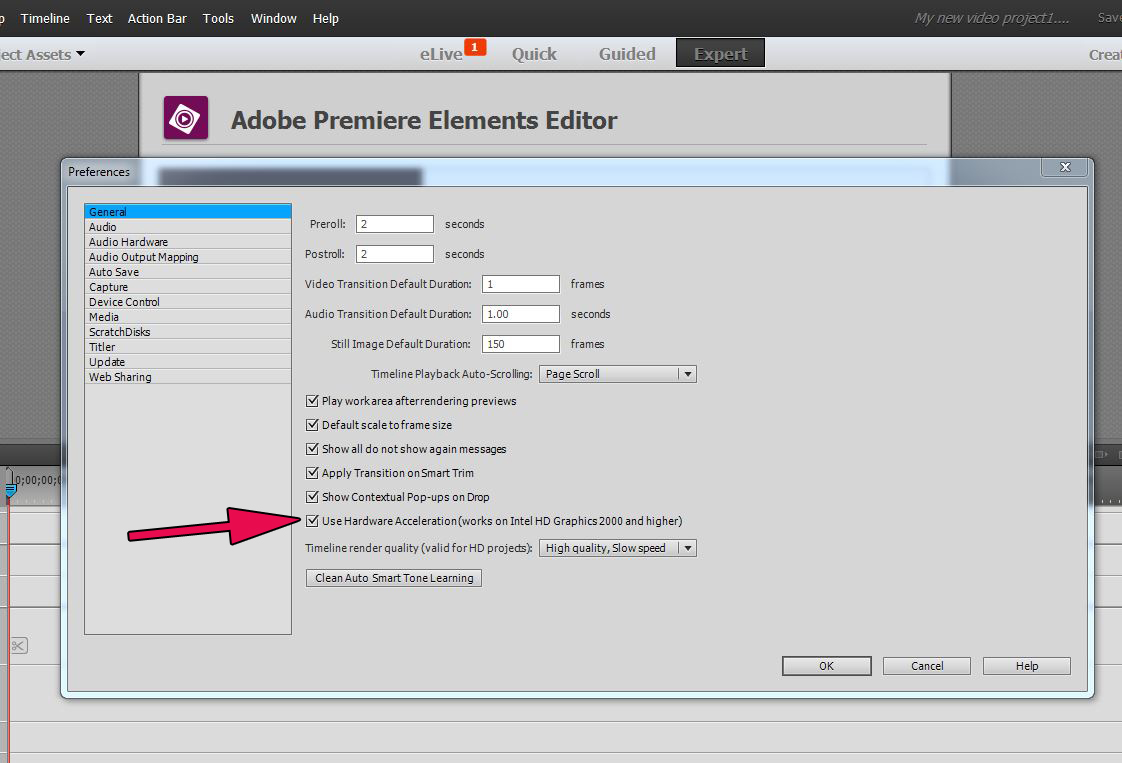Click the Postroll seconds input field

coord(395,254)
